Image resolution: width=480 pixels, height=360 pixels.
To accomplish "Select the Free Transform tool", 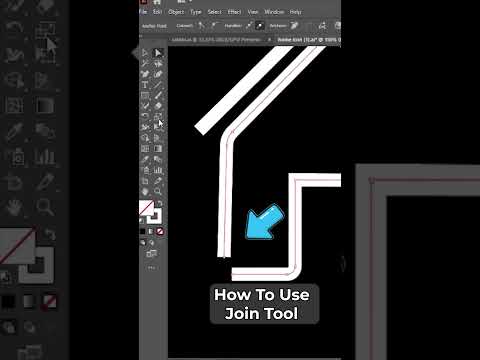I will 158,127.
